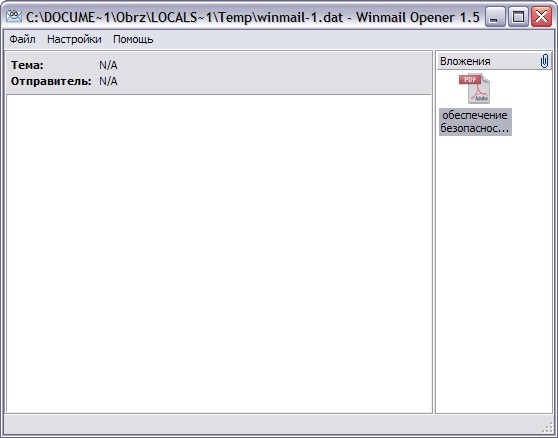
Task: Maximize the Winmail Opener window
Action: pyautogui.click(x=518, y=16)
